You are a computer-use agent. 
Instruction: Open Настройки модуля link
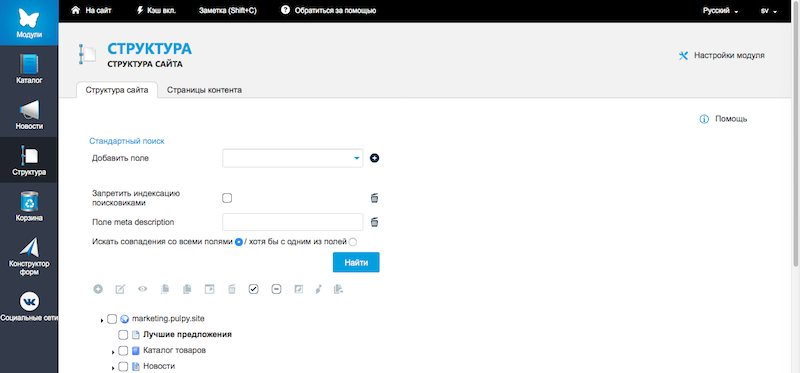721,56
